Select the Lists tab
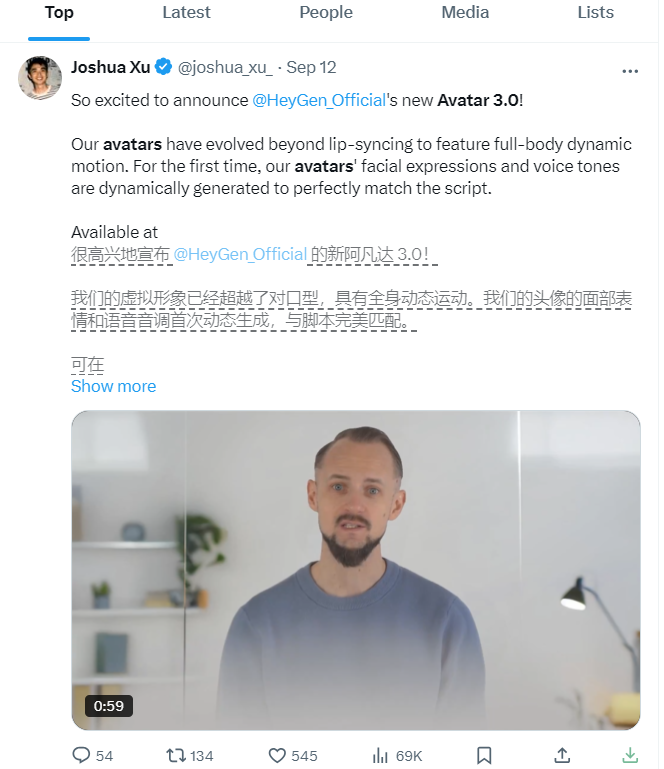664x769 pixels. pyautogui.click(x=596, y=13)
